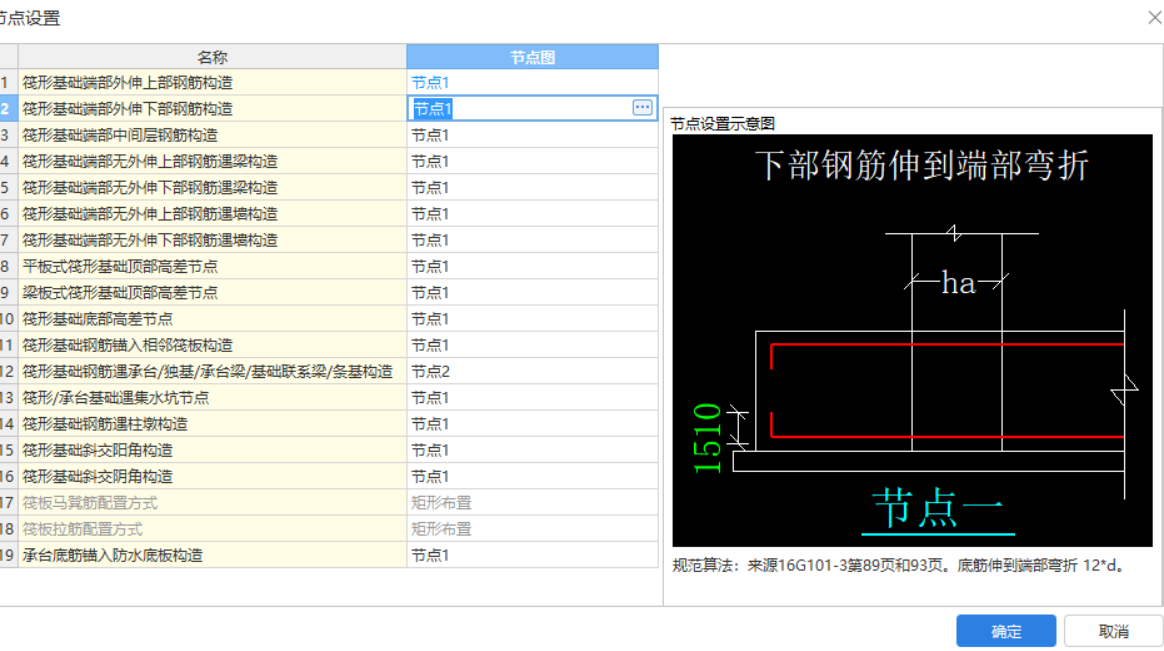Open the ellipsis picker in row 2

click(x=642, y=108)
